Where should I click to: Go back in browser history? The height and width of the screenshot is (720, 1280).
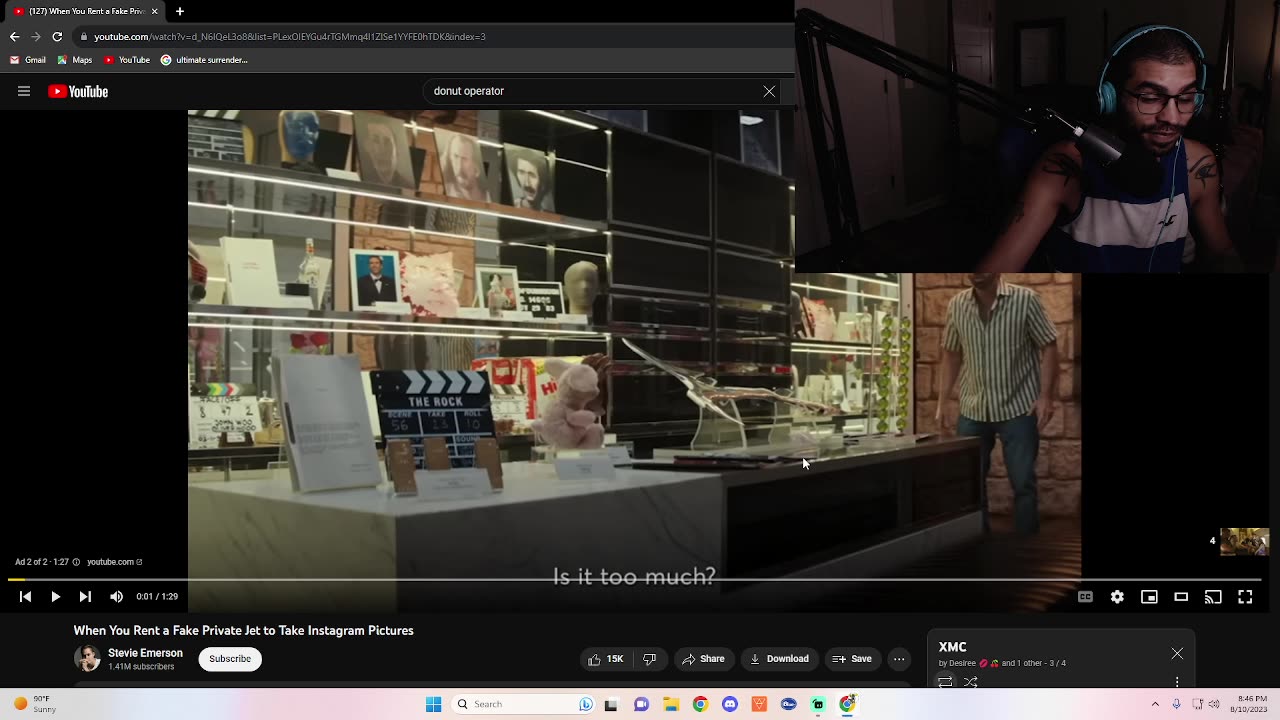pos(14,36)
